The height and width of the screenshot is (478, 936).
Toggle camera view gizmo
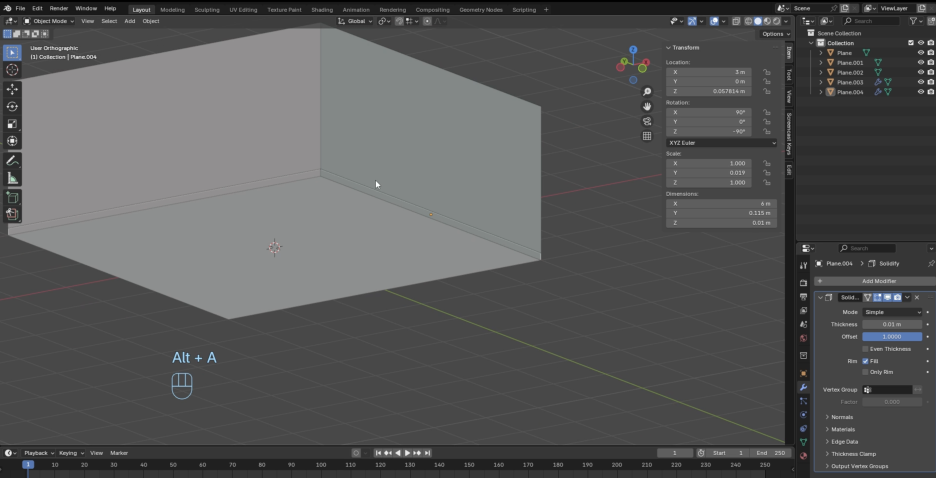(646, 121)
